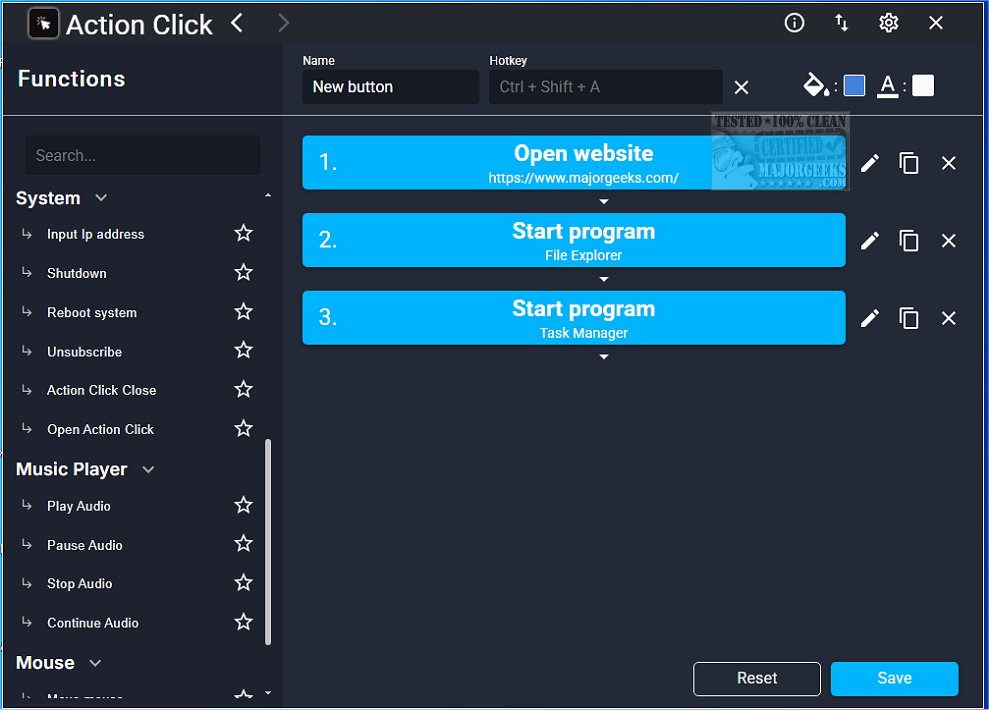
Task: Choose the Open Action Click function
Action: coord(100,429)
